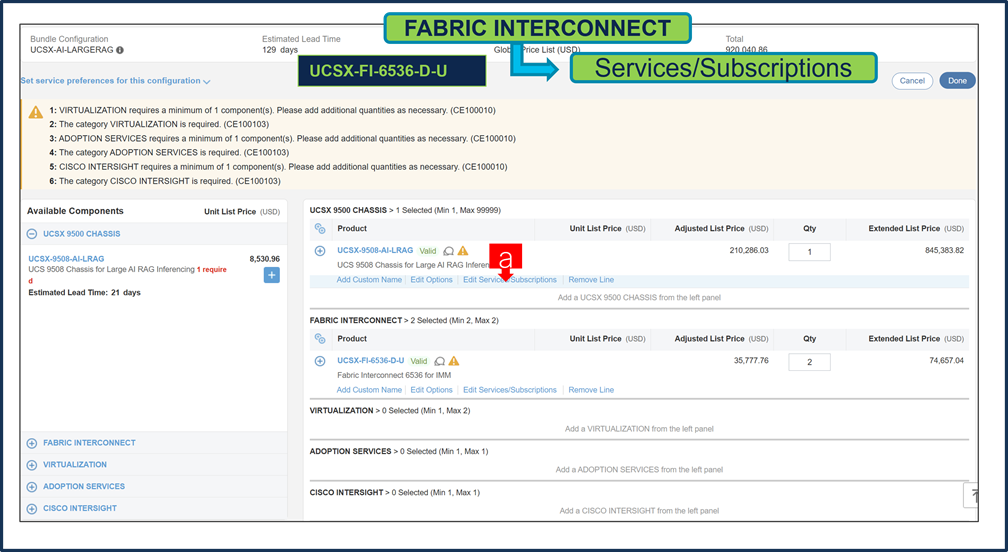Open UCSX-9508-AI-LRAG link in Available Components
This screenshot has width=1008, height=552.
tap(66, 259)
